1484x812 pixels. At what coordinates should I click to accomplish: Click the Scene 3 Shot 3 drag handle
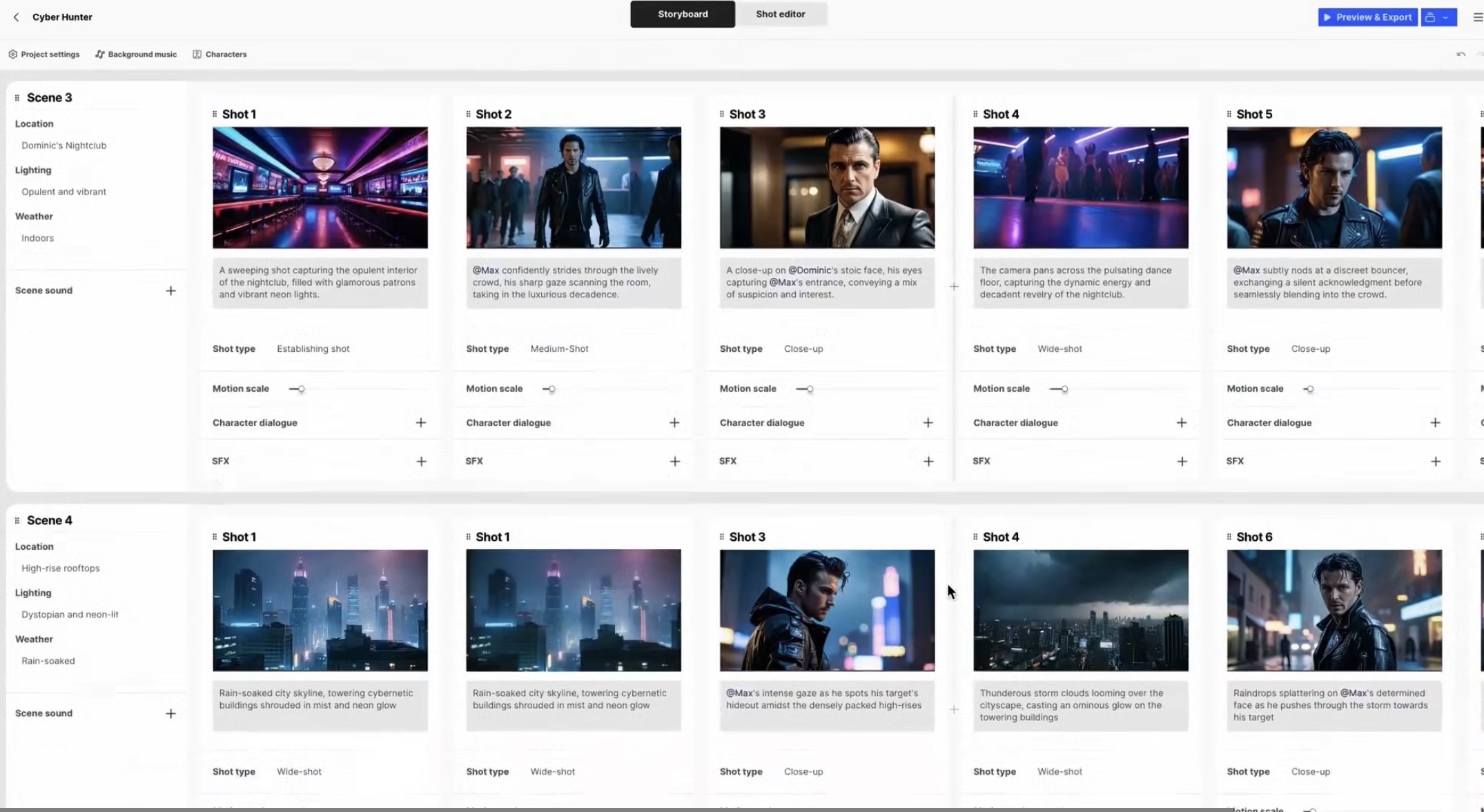[x=722, y=115]
